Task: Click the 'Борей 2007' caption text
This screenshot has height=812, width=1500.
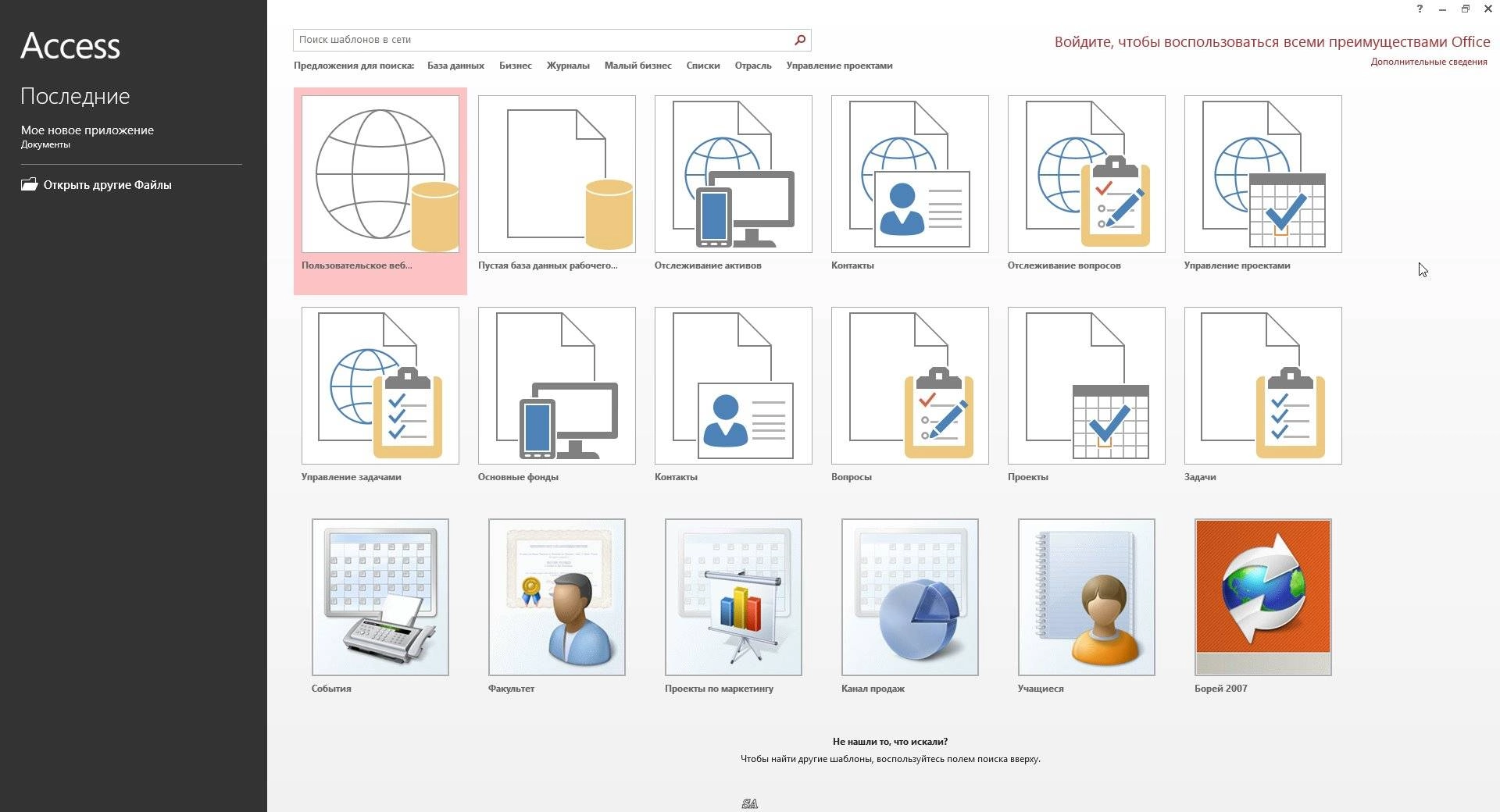Action: (1221, 689)
